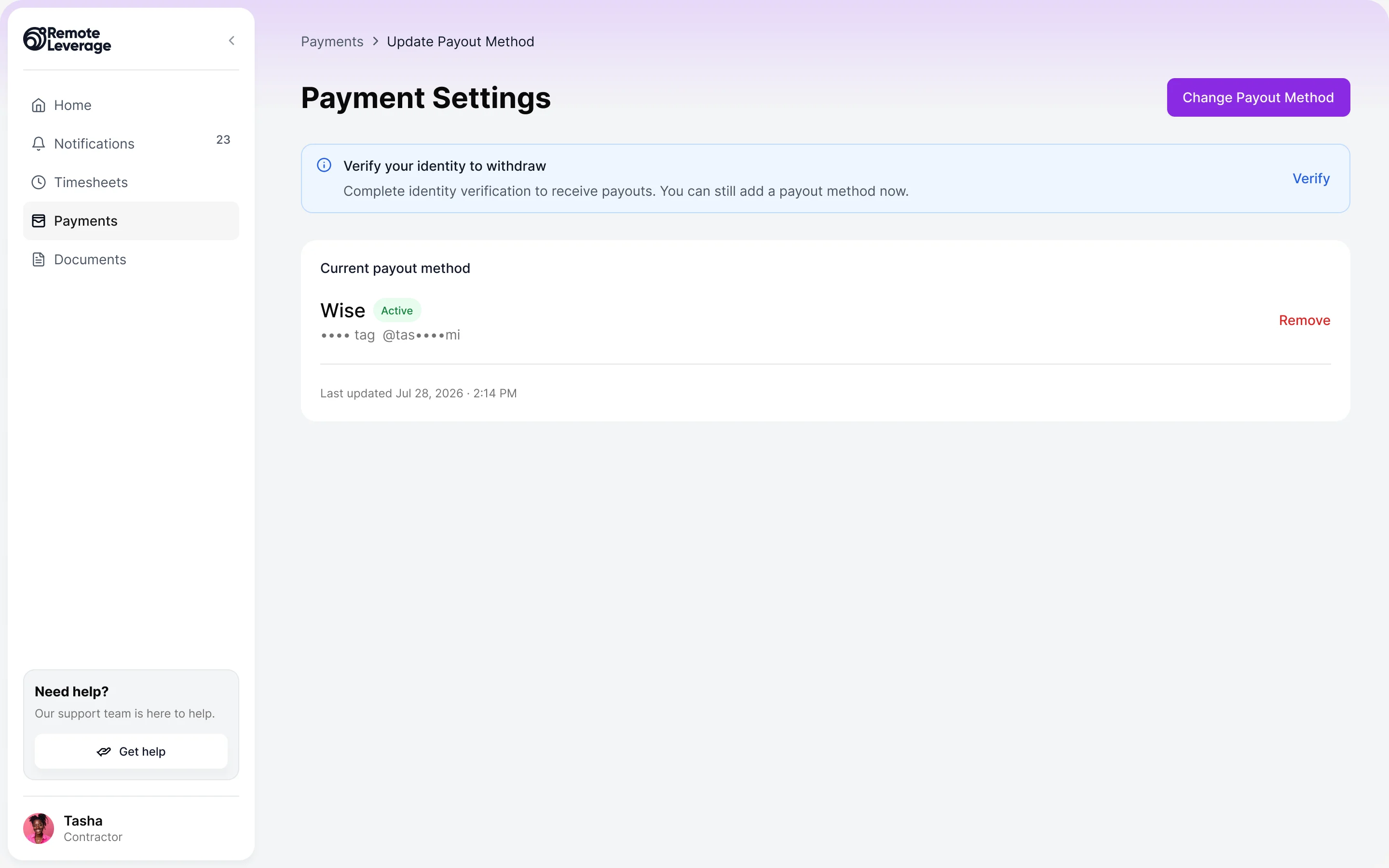Click the Home house icon
Image resolution: width=1389 pixels, height=868 pixels.
point(39,105)
